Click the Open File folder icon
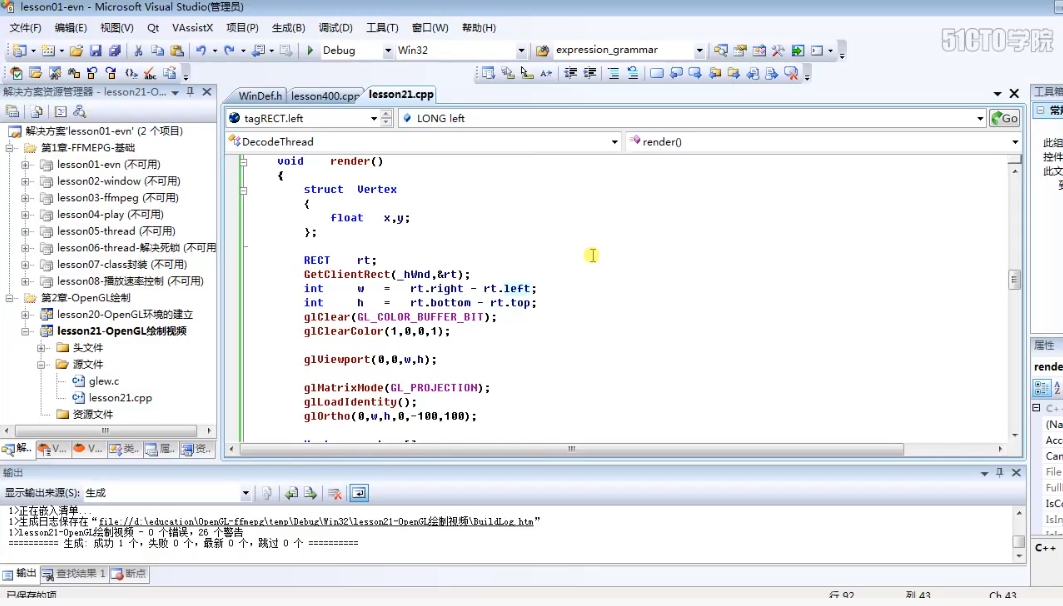 (75, 50)
